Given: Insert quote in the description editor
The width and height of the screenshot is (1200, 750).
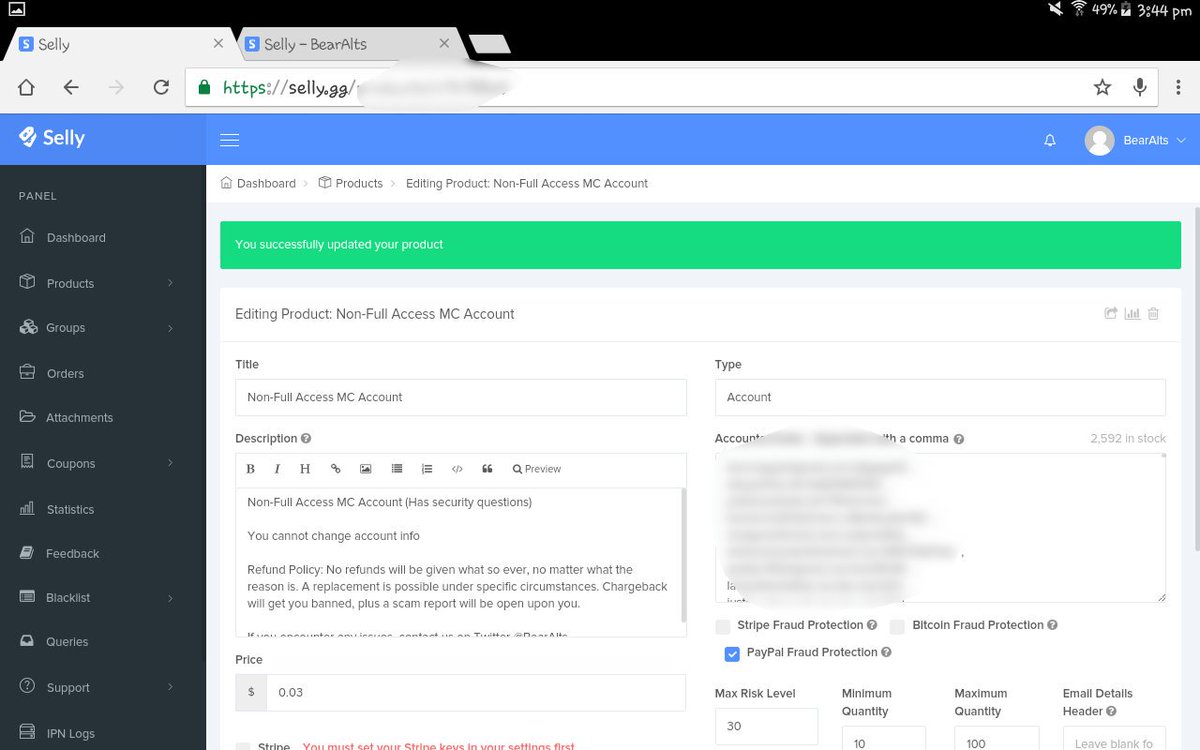Looking at the screenshot, I should point(488,469).
